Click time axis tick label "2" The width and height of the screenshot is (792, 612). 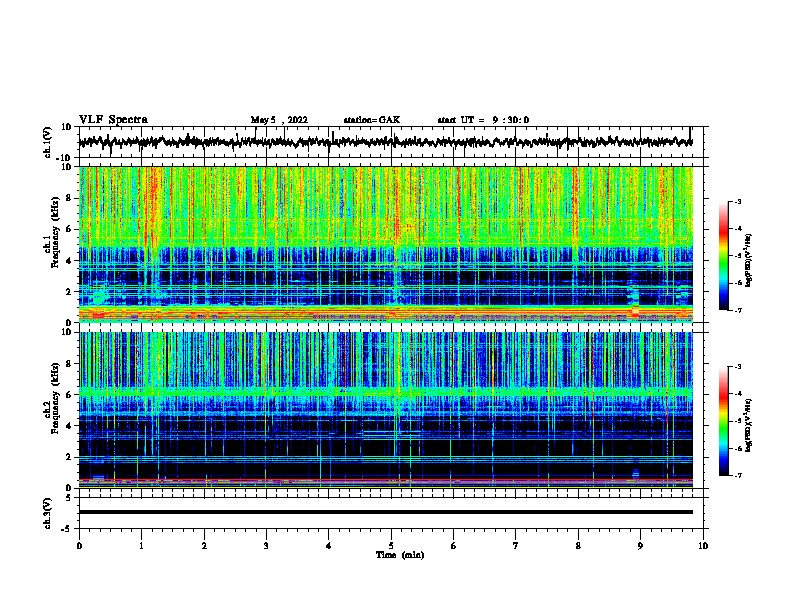(x=204, y=546)
